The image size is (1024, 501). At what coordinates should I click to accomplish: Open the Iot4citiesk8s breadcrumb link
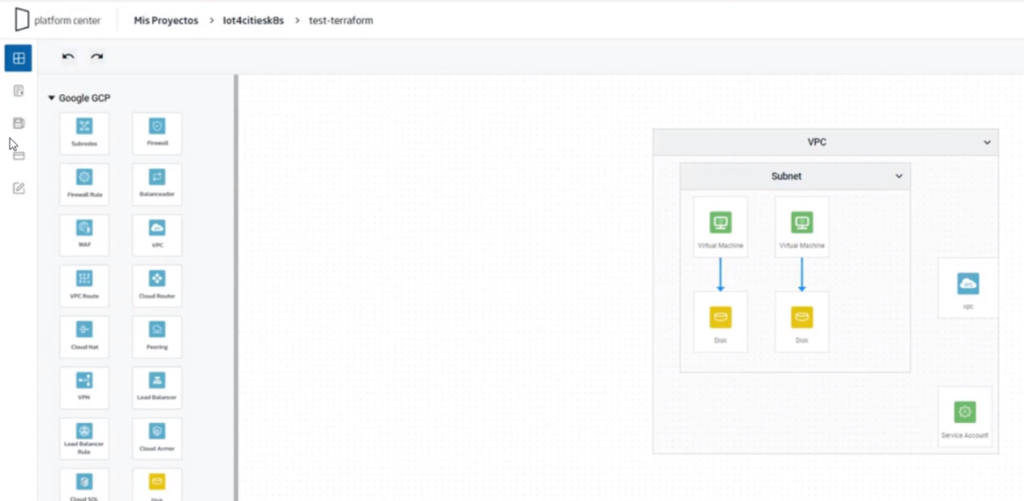(253, 20)
